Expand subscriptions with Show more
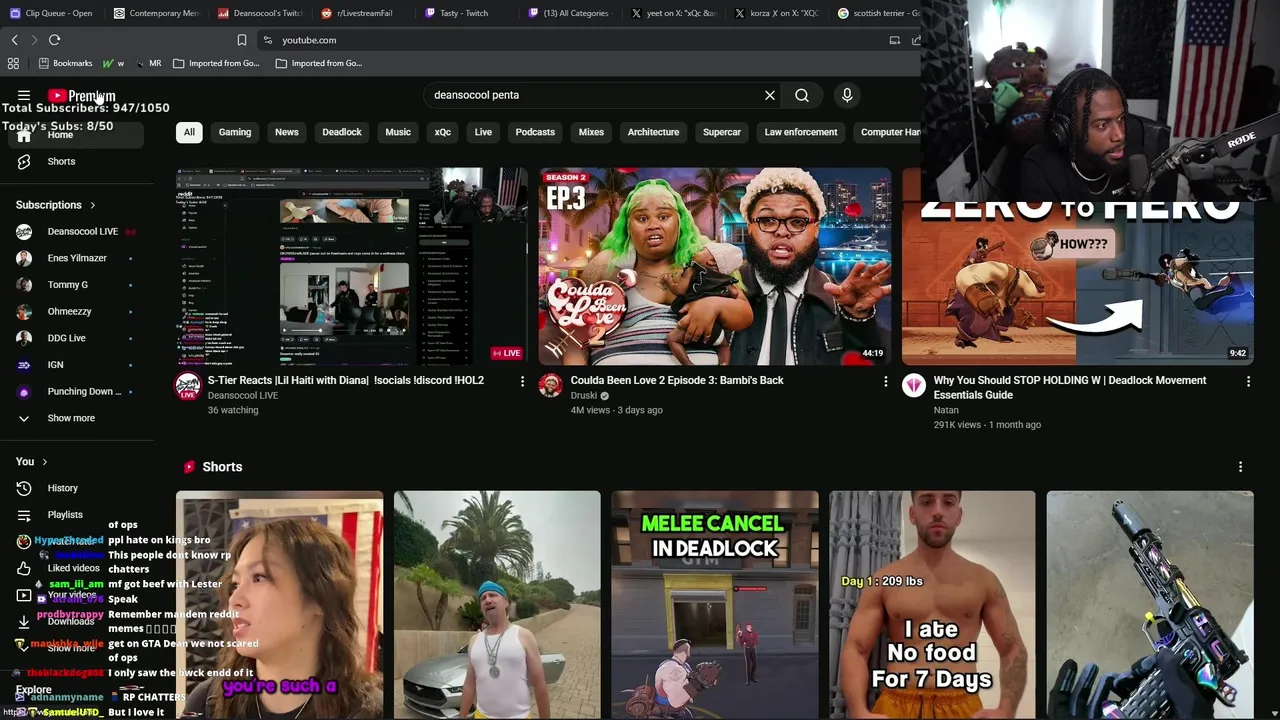This screenshot has width=1280, height=720. (x=76, y=418)
